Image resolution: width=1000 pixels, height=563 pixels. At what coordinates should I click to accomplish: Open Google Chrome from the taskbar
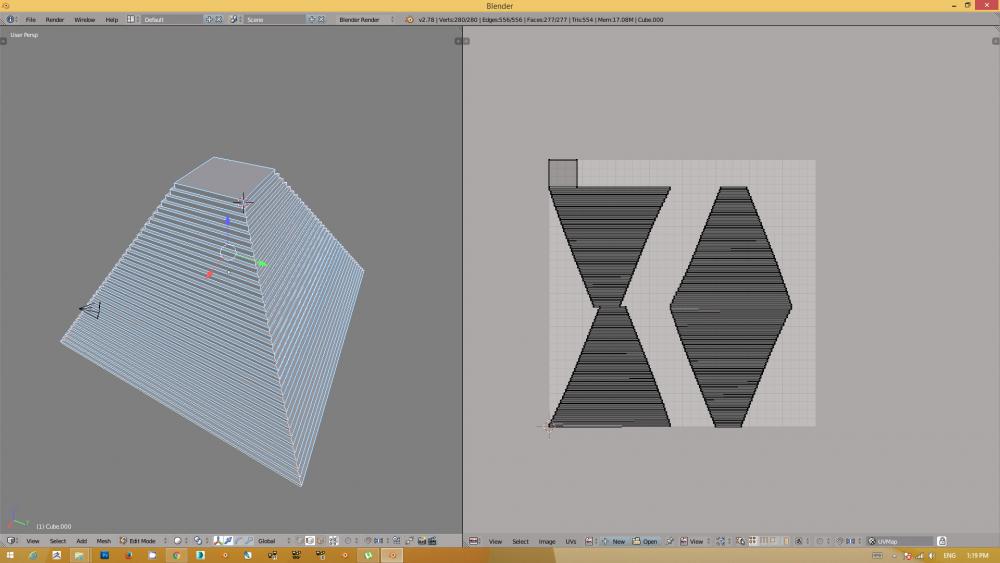176,555
